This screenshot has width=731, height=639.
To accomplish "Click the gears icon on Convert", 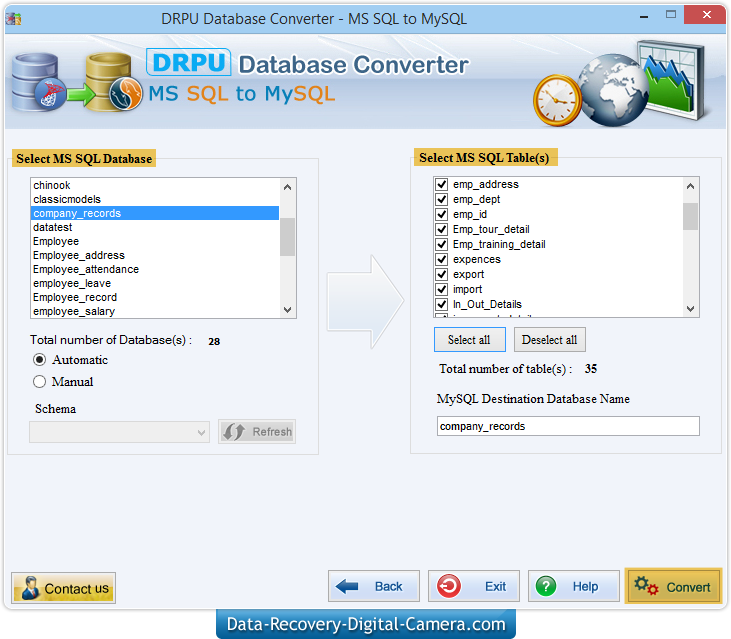I will pyautogui.click(x=646, y=586).
